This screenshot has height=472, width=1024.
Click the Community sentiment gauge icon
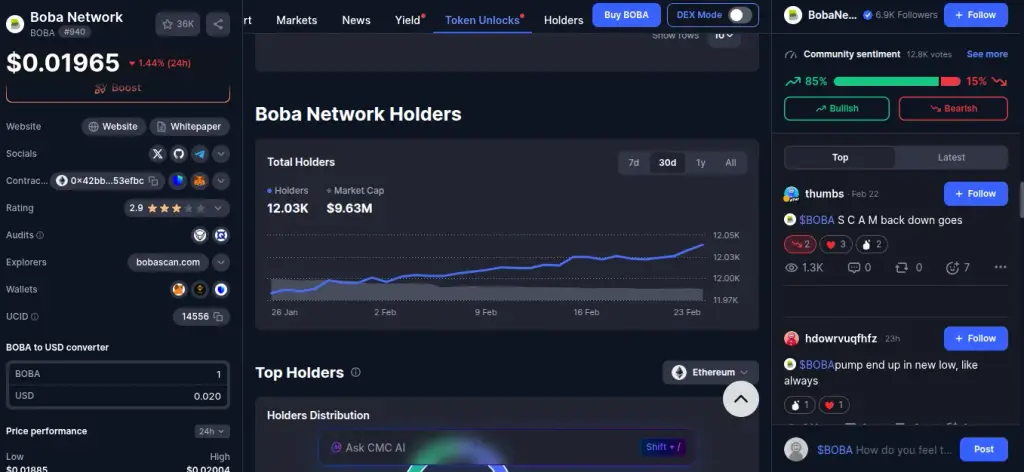(x=791, y=55)
